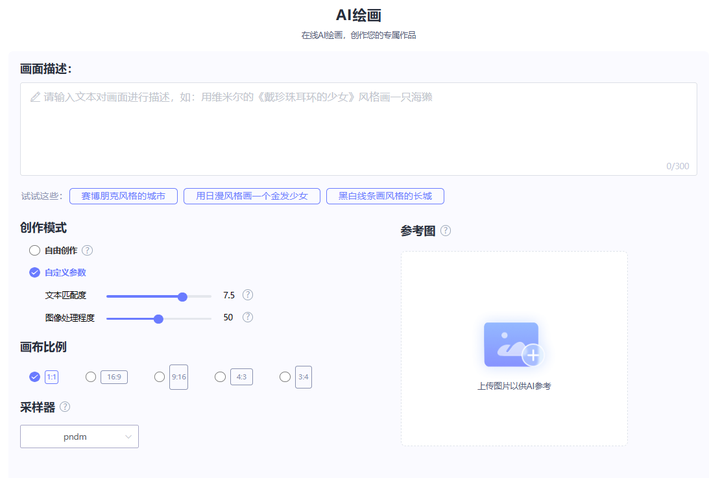
Task: Click the 赛博朋克风格的城市 suggestion button
Action: [x=123, y=197]
